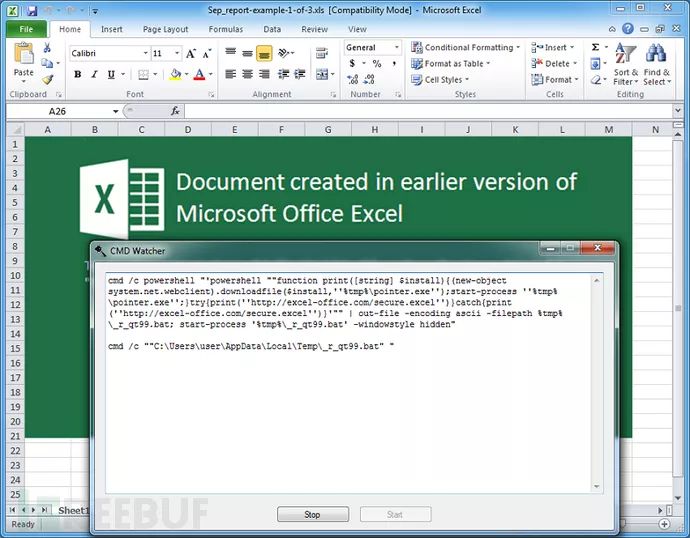Click the Cell Styles button

coord(444,80)
